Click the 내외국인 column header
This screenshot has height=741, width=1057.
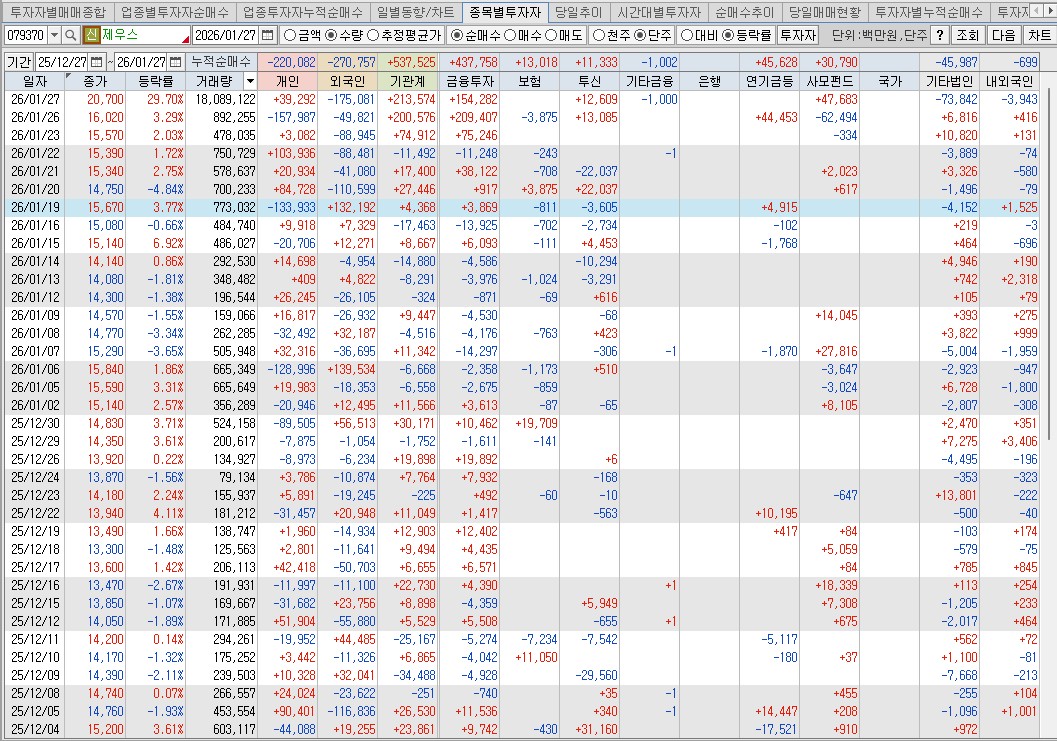point(1009,82)
